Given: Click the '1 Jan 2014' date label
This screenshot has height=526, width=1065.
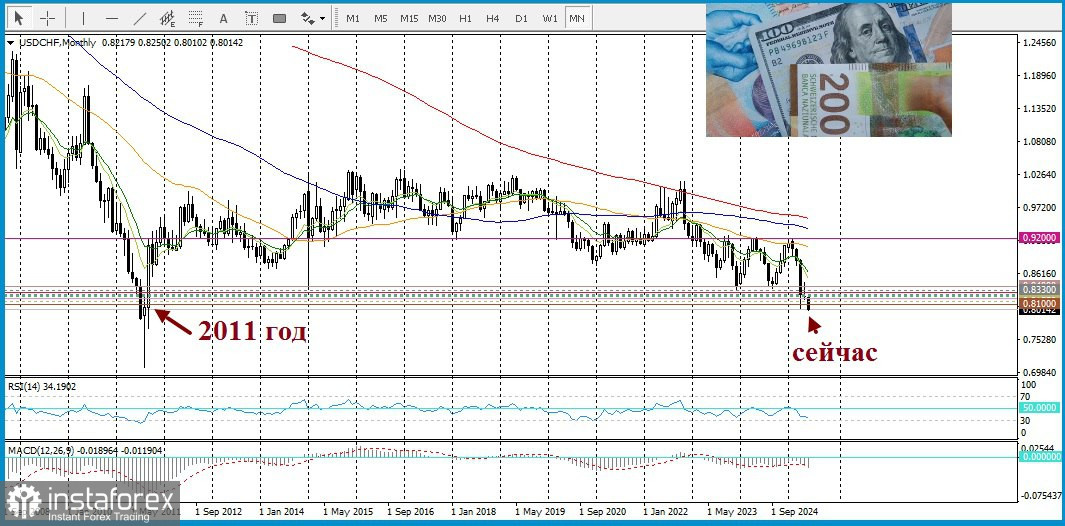Looking at the screenshot, I should 283,511.
